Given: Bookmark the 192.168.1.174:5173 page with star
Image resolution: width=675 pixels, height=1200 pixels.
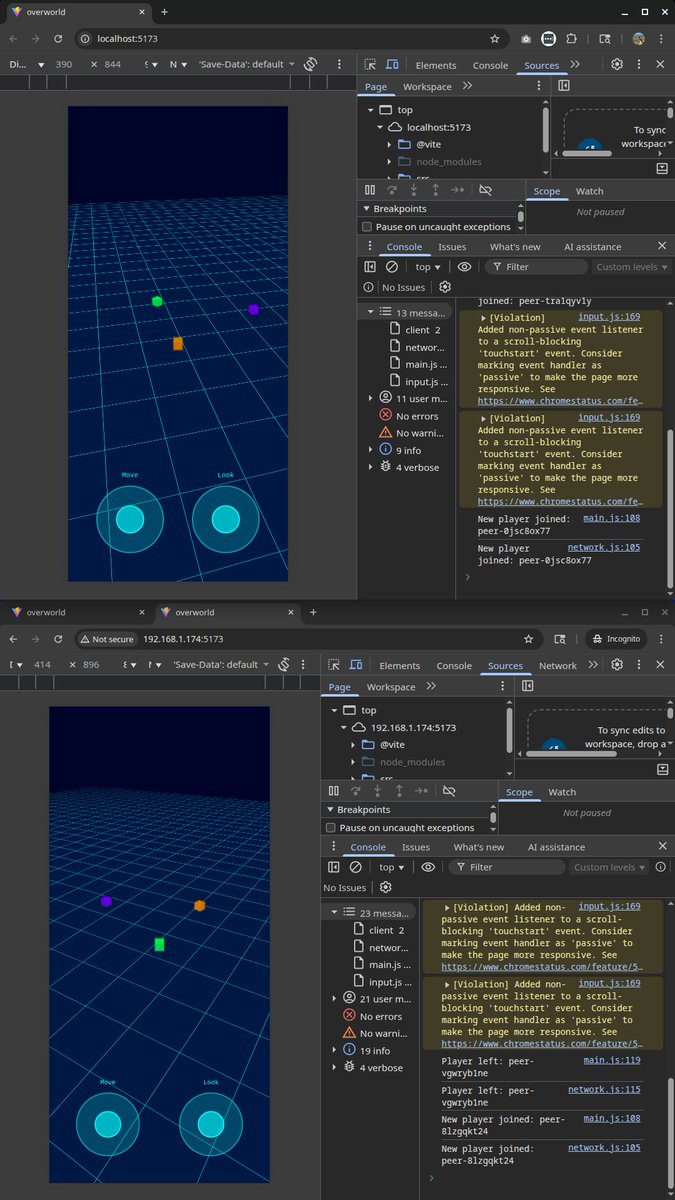Looking at the screenshot, I should click(528, 638).
